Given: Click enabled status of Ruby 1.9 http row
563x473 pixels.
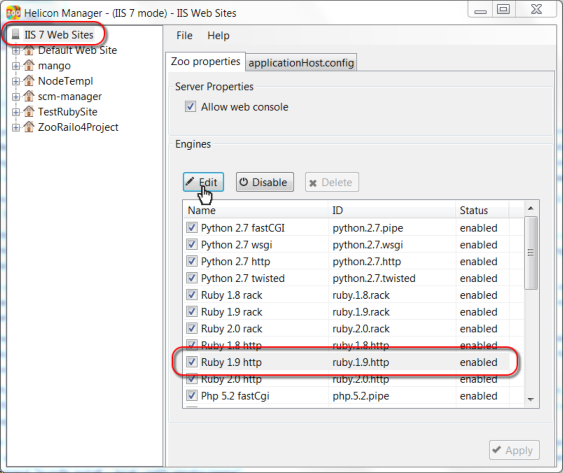Looking at the screenshot, I should tap(479, 362).
